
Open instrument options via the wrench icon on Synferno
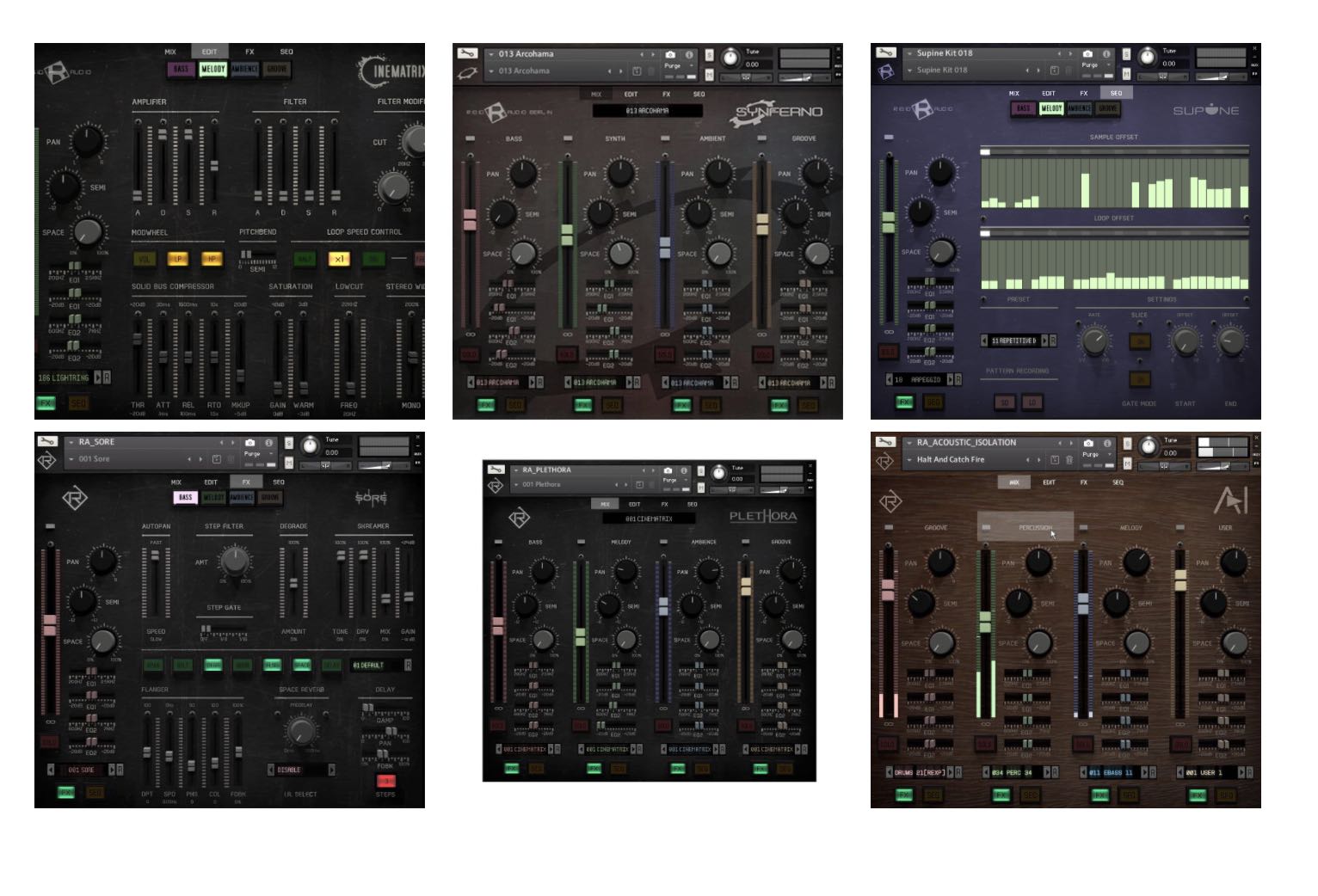469,54
